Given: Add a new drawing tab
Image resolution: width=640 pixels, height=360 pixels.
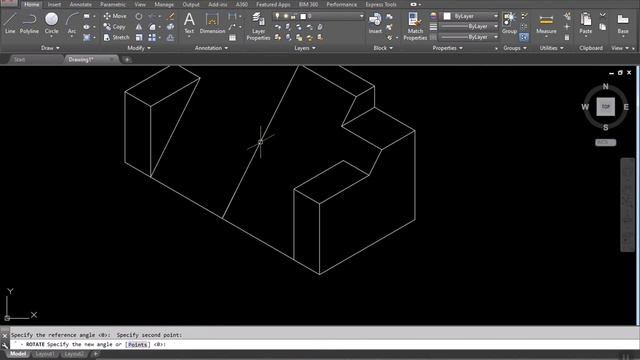Looking at the screenshot, I should (127, 60).
